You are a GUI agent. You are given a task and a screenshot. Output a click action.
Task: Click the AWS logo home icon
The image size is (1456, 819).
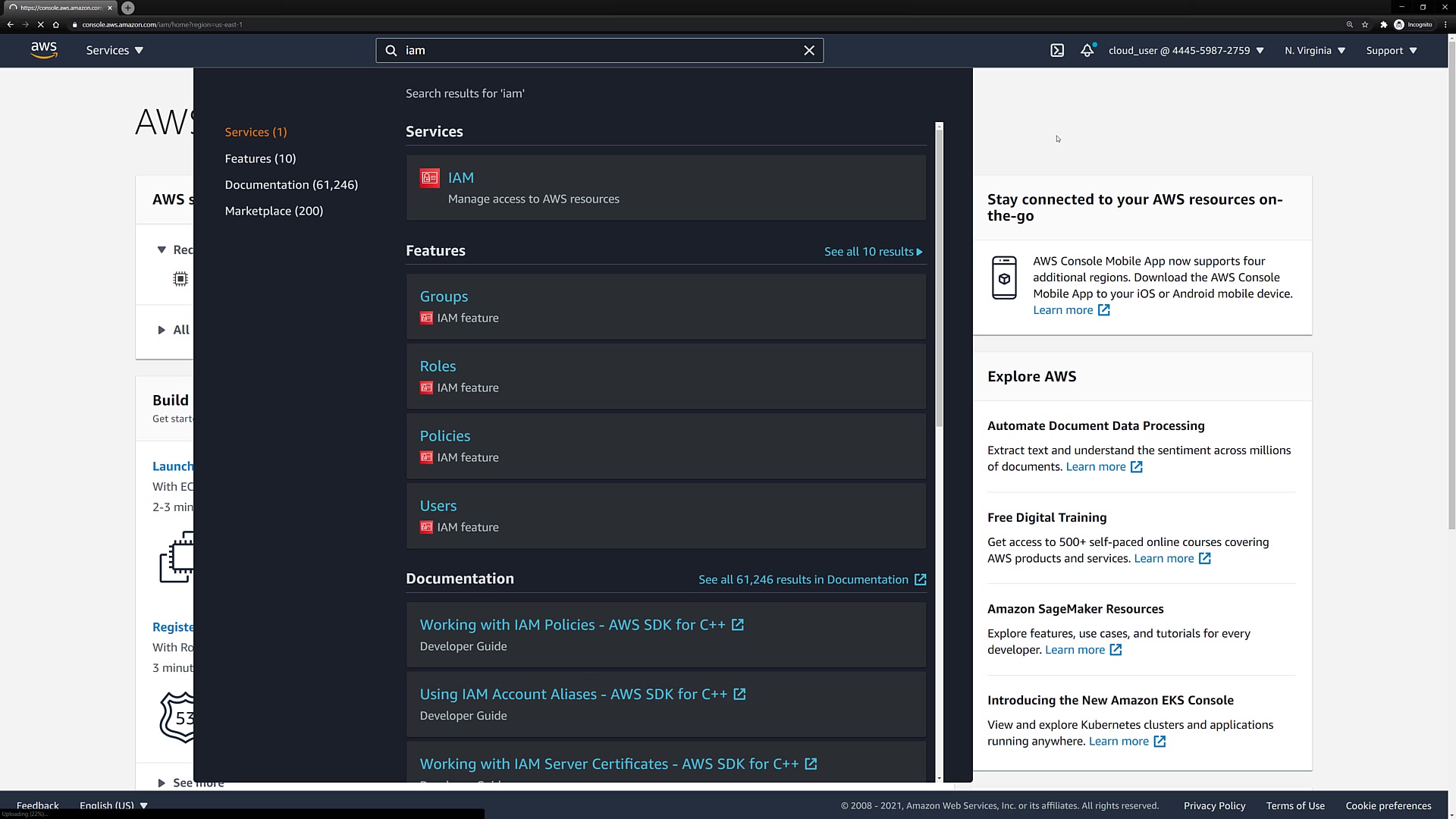[x=44, y=50]
